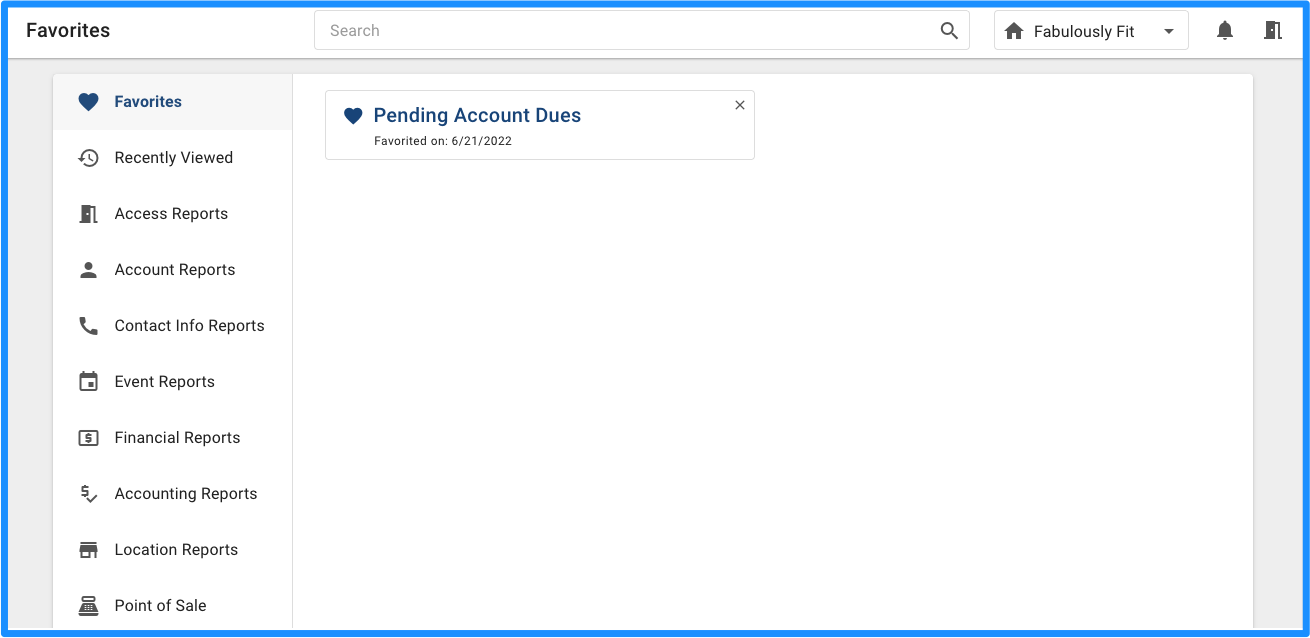1310x638 pixels.
Task: Open Accounting Reports category
Action: [x=172, y=494]
